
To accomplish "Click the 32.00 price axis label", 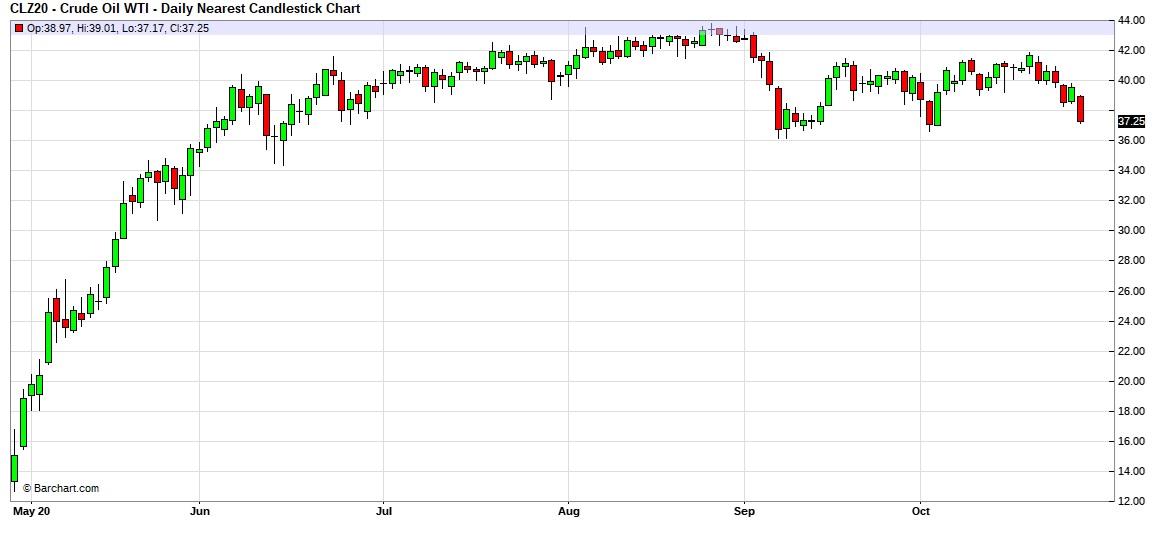I will point(1132,201).
